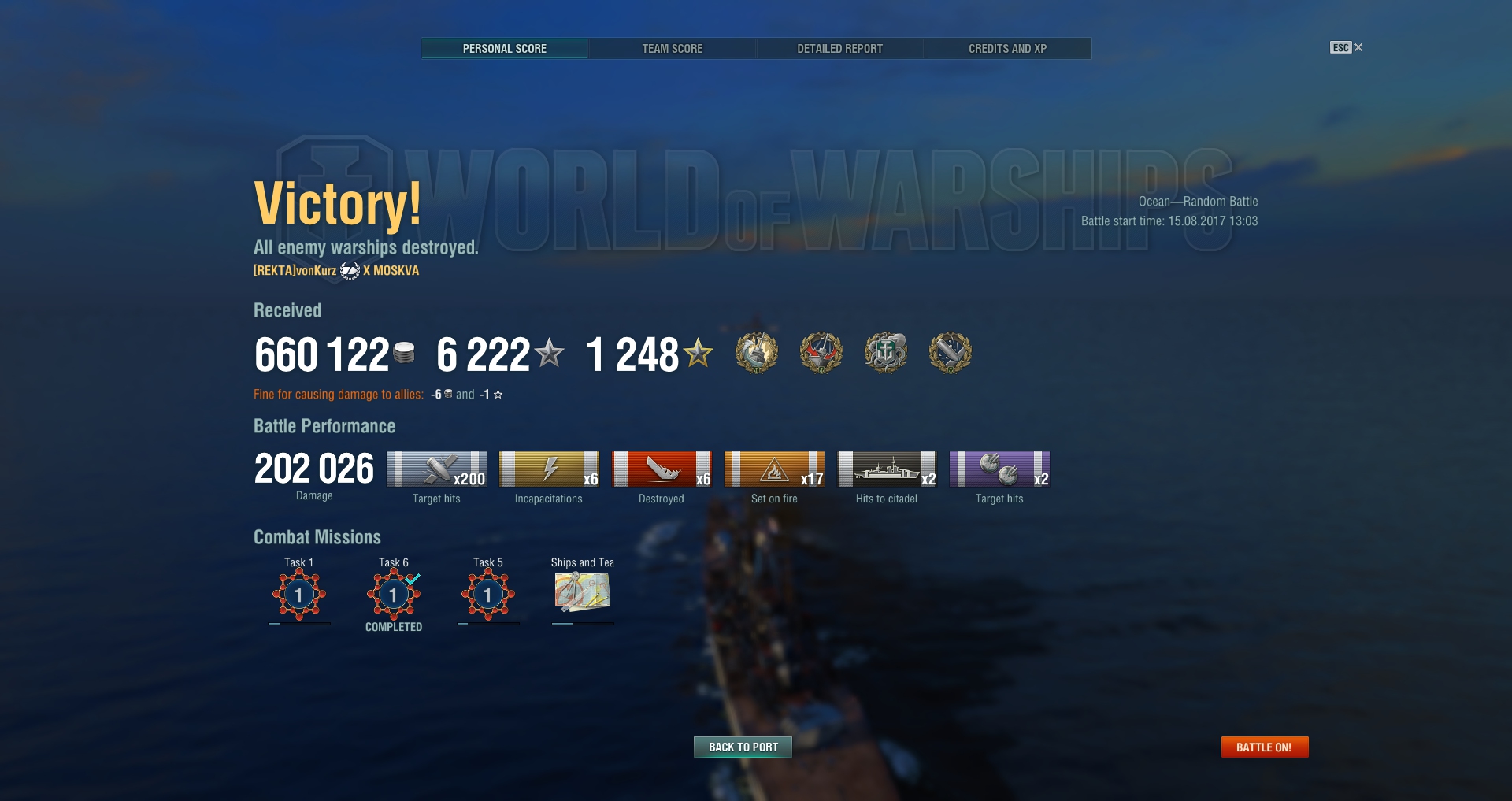Click the third achievement medal with anchor

click(886, 352)
